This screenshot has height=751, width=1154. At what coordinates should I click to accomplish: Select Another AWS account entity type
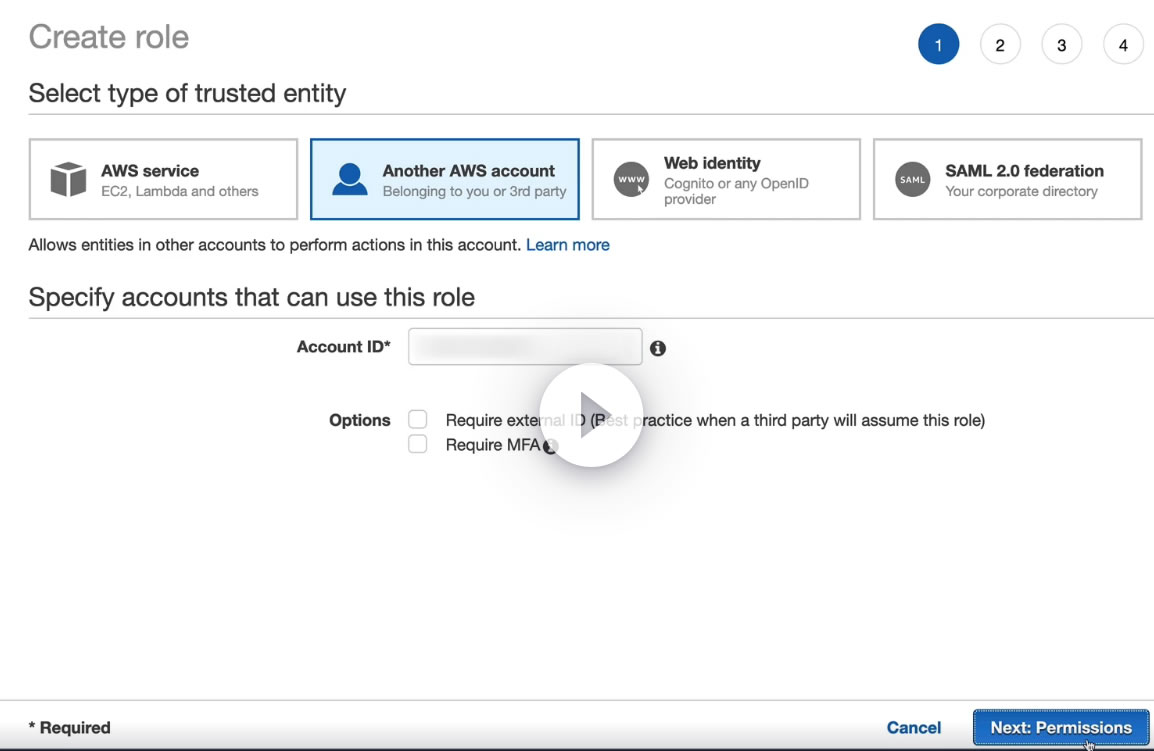click(445, 180)
